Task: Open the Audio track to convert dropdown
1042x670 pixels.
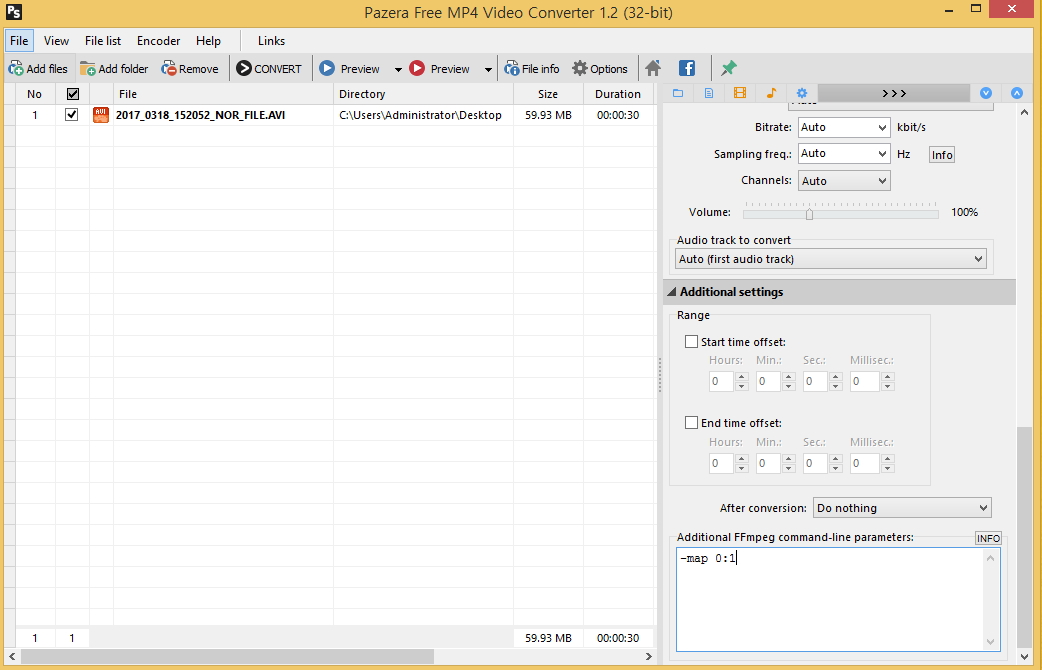Action: (x=831, y=259)
